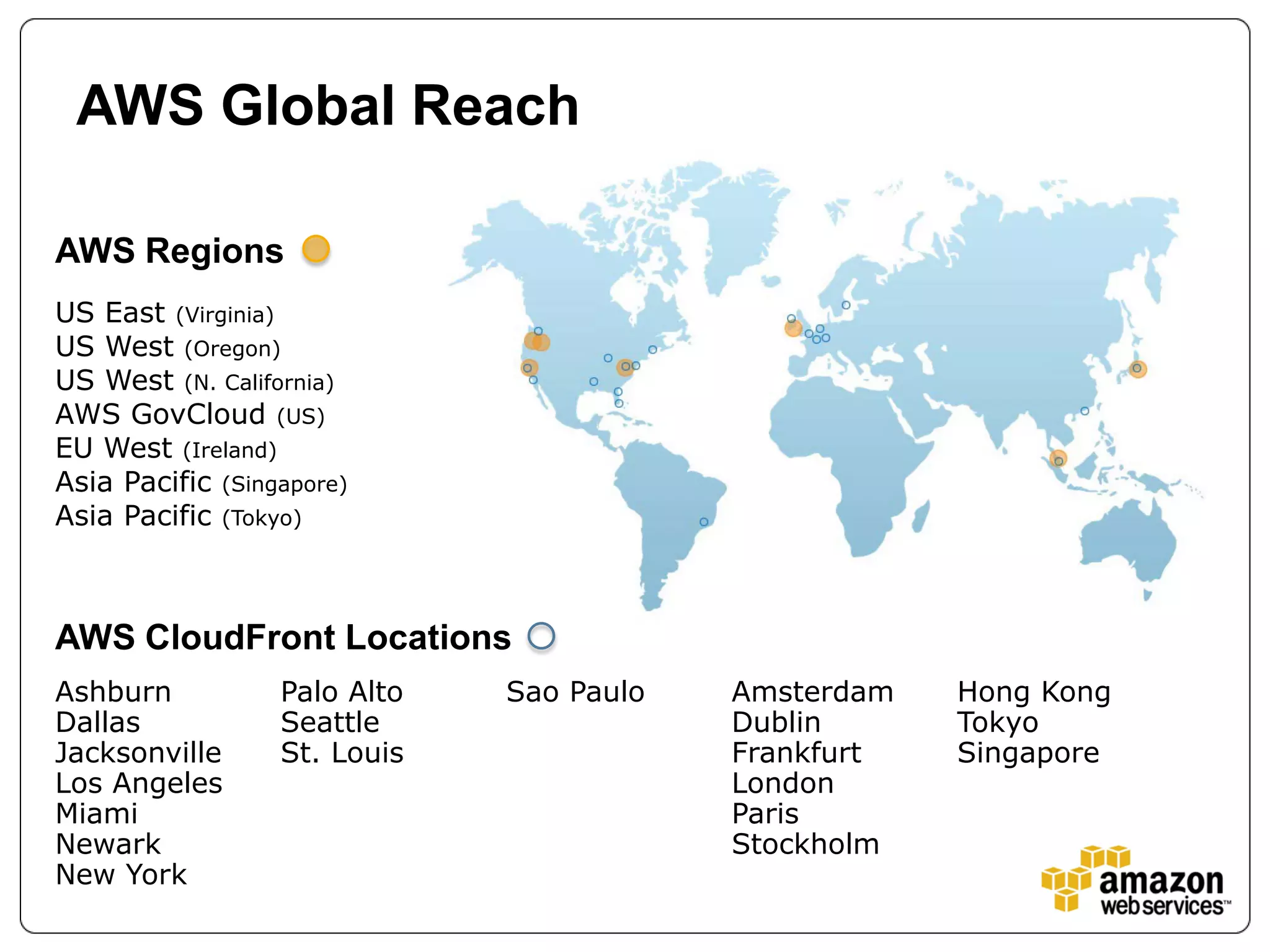Screen dimensions: 1270x952
Task: Select the EU West (Ireland) entry
Action: click(x=166, y=448)
